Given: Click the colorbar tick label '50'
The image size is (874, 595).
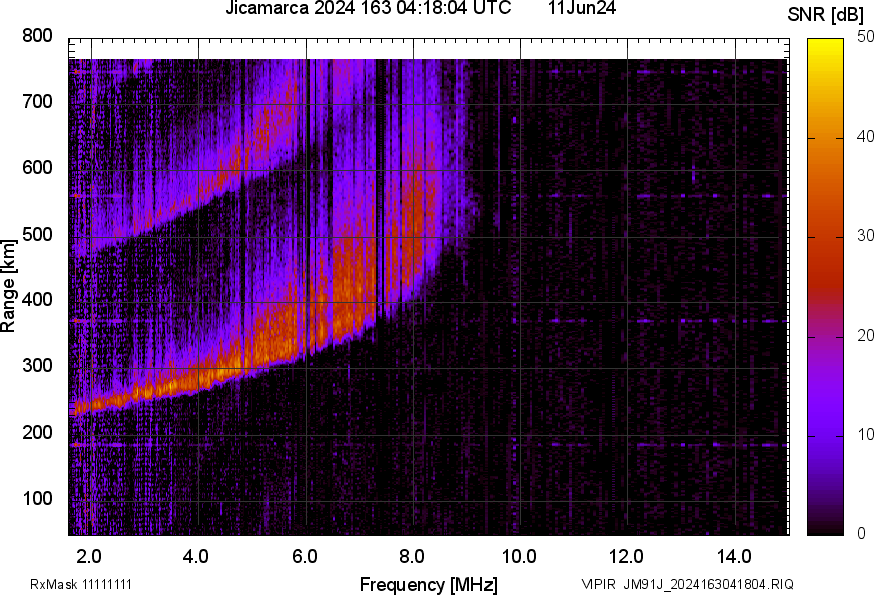Looking at the screenshot, I should (x=865, y=37).
